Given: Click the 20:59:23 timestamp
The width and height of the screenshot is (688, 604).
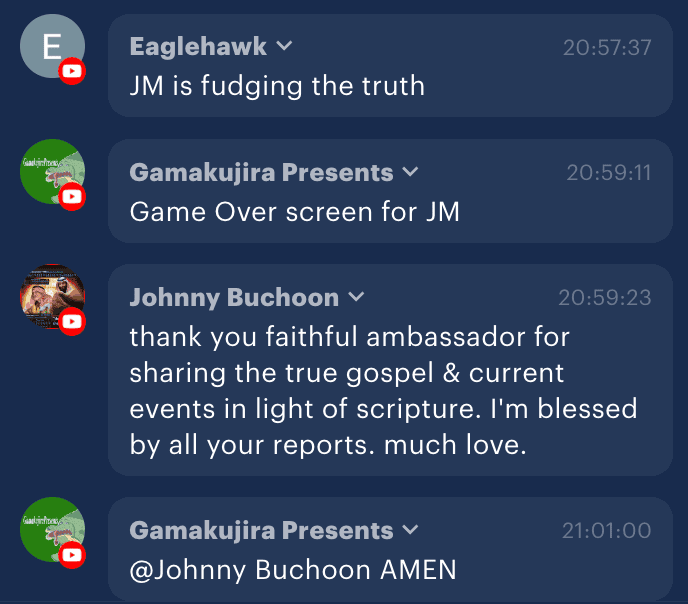Looking at the screenshot, I should tap(605, 298).
